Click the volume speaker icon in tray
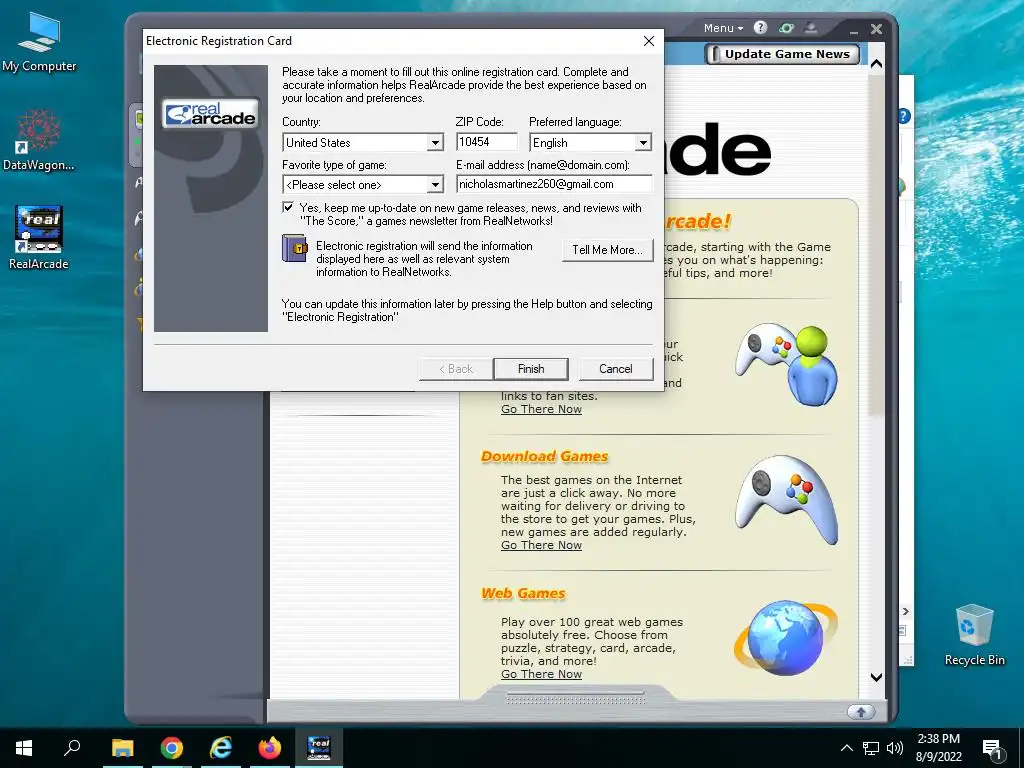The width and height of the screenshot is (1024, 768). (x=895, y=748)
